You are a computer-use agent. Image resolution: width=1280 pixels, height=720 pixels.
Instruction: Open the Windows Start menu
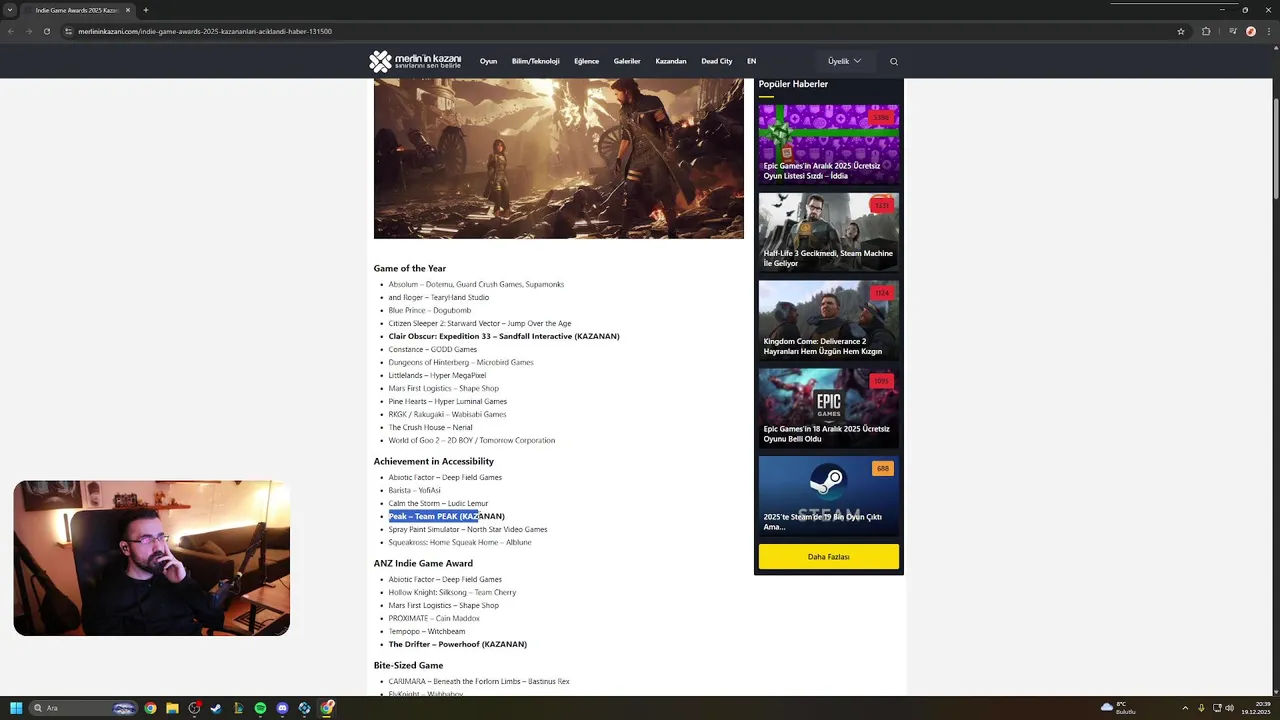pos(16,708)
